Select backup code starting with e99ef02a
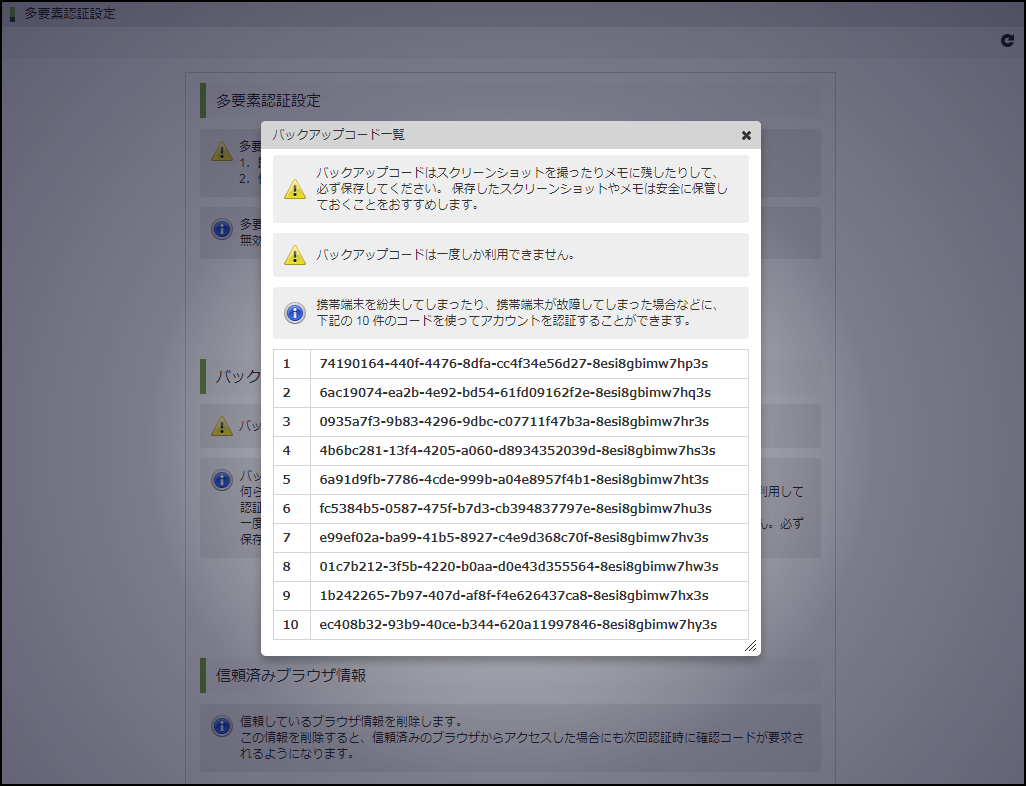Image resolution: width=1026 pixels, height=786 pixels. [514, 537]
